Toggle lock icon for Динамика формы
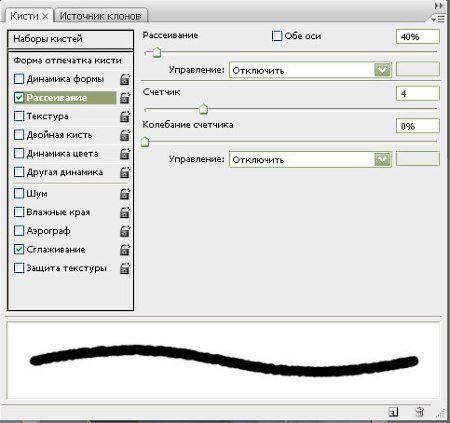 pyautogui.click(x=125, y=79)
